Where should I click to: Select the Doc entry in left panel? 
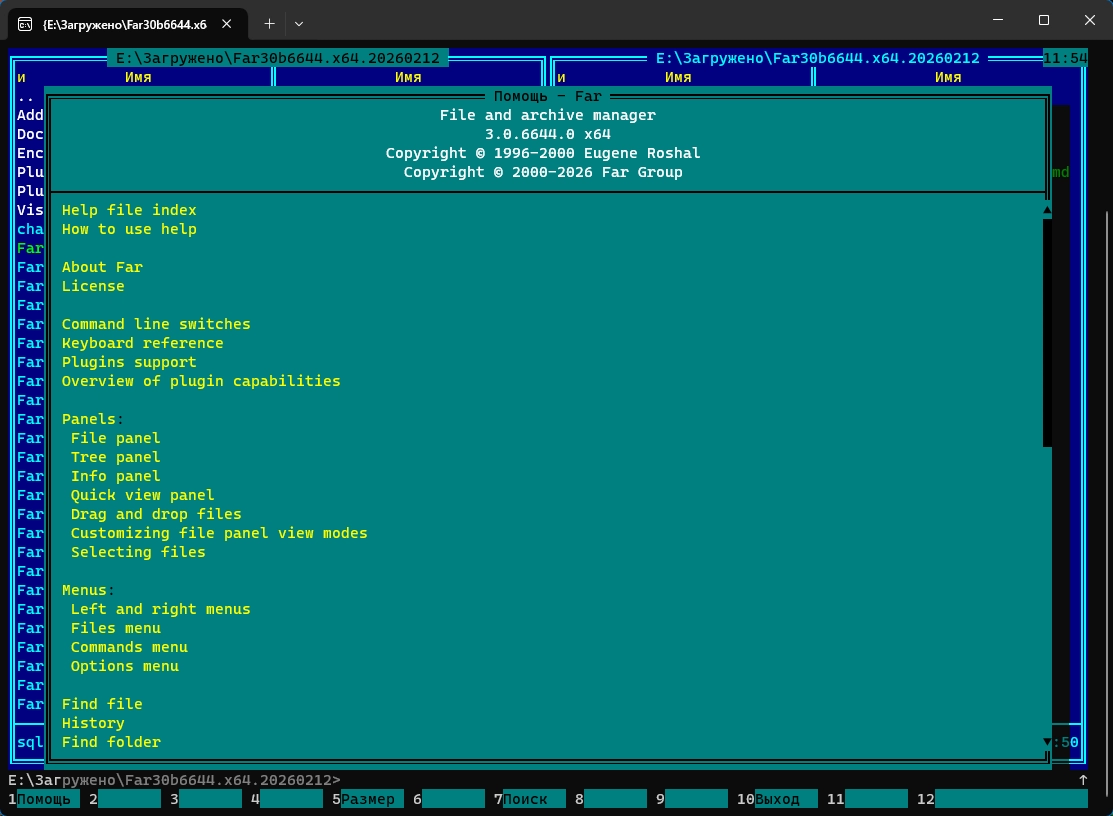[x=30, y=134]
